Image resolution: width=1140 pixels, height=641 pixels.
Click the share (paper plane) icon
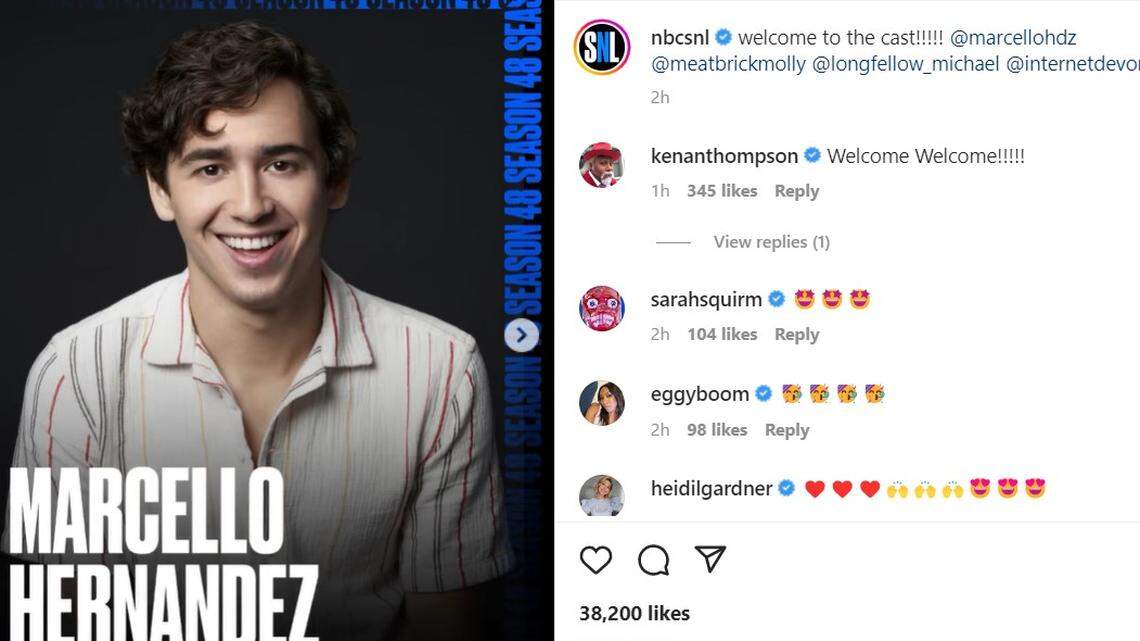pos(711,560)
